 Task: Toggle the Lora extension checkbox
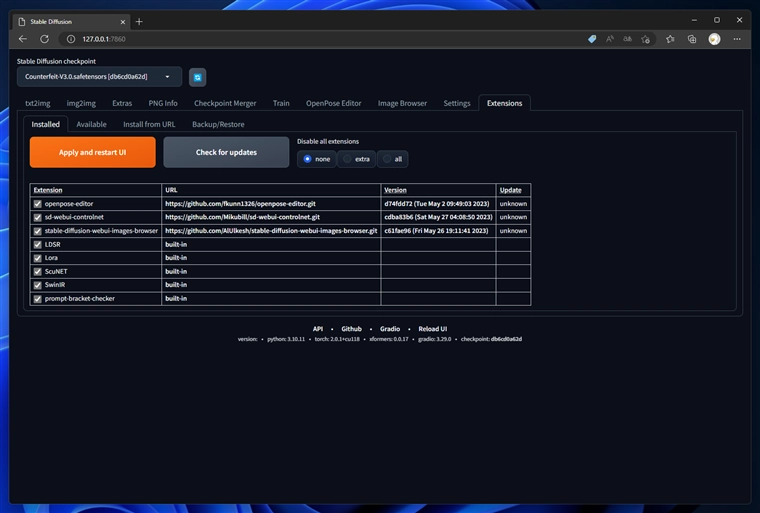[x=37, y=258]
